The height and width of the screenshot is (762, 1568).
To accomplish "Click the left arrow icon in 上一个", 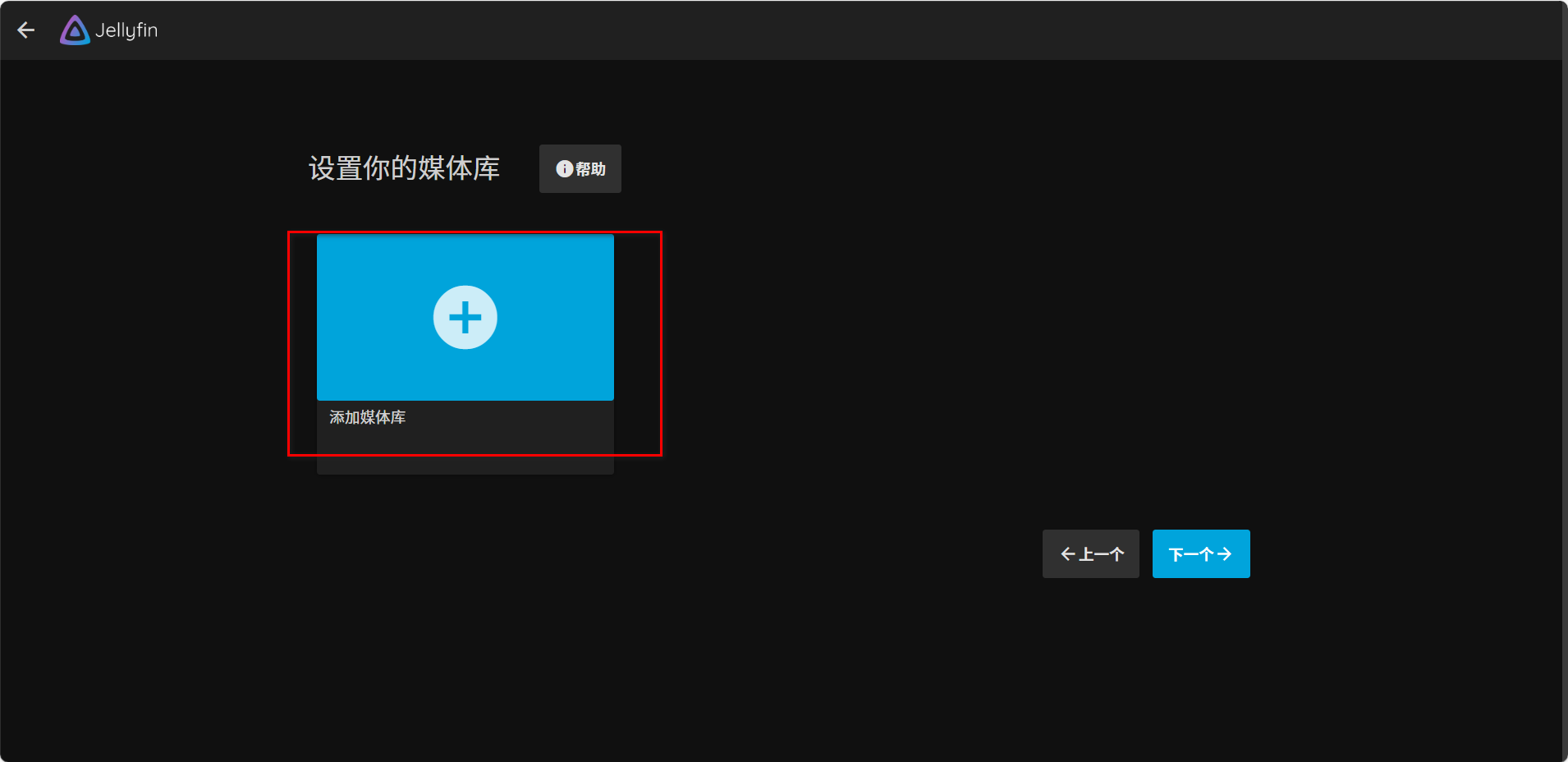I will coord(1067,554).
